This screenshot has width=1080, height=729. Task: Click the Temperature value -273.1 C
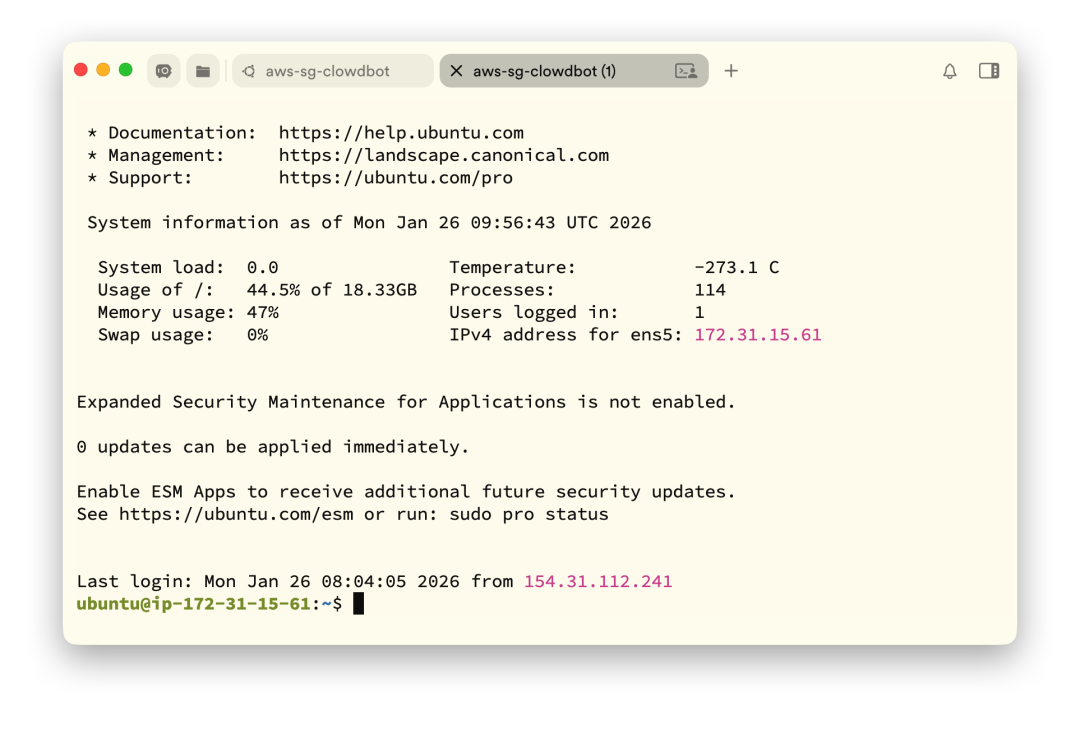click(x=737, y=267)
